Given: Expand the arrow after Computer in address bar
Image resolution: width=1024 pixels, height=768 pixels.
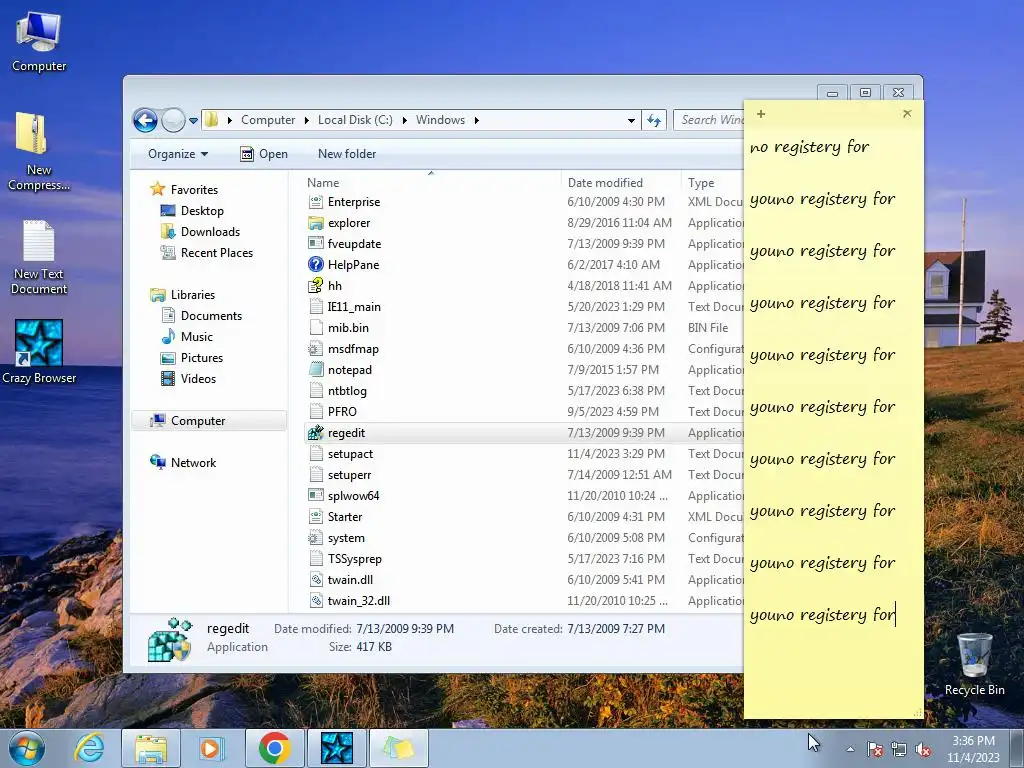Looking at the screenshot, I should pyautogui.click(x=306, y=121).
